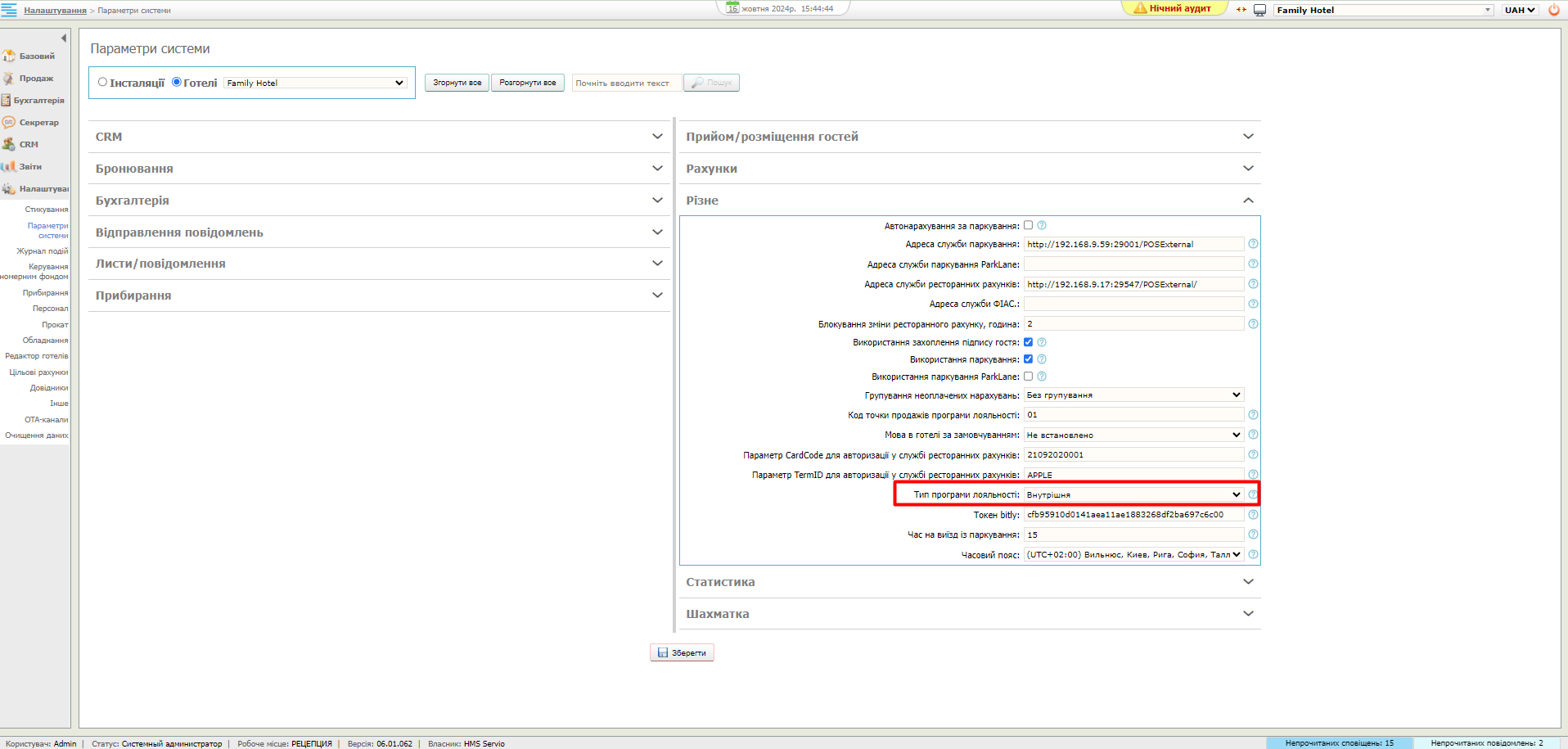
Task: Click the Згорнути все button
Action: 457,83
